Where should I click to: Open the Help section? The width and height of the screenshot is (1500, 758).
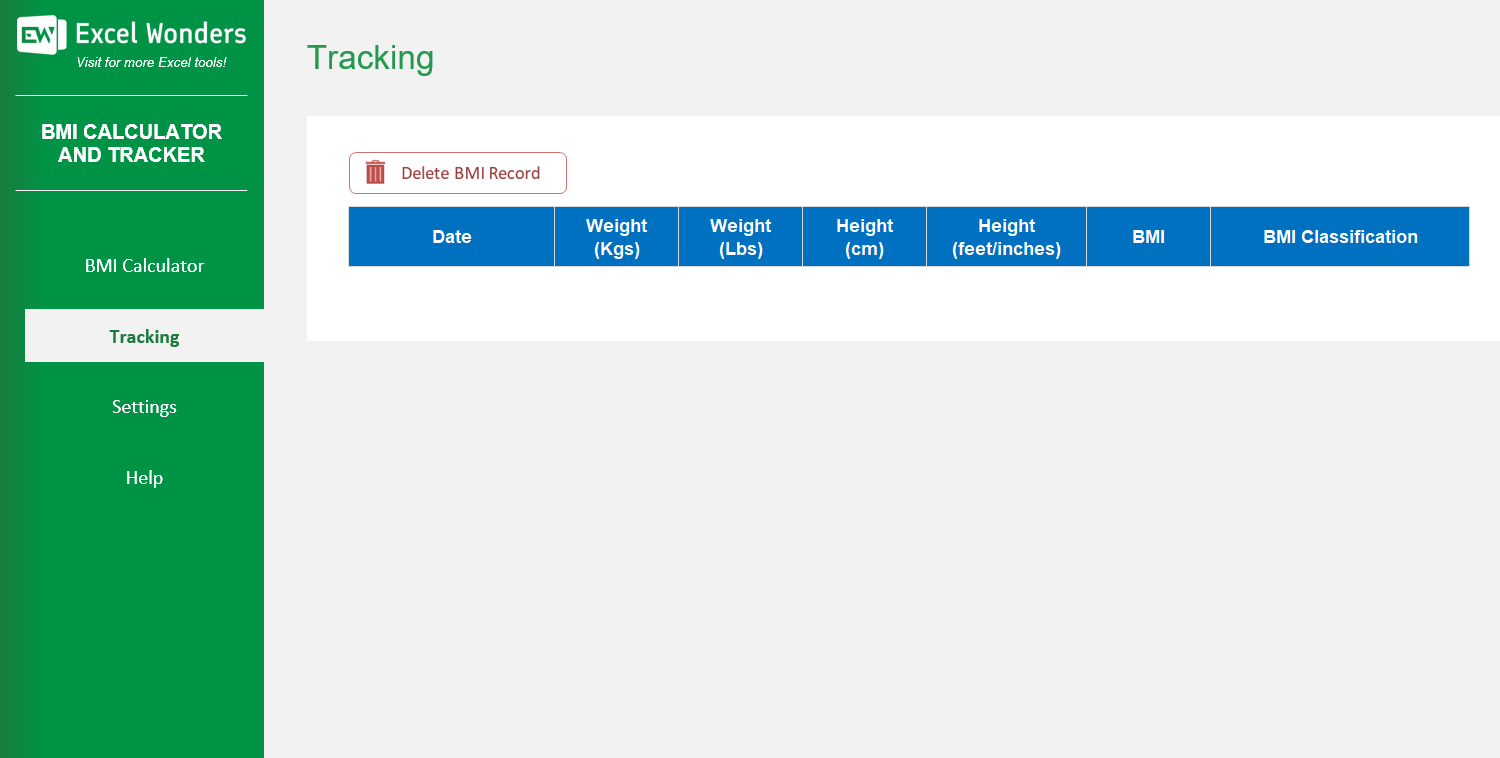pyautogui.click(x=144, y=477)
